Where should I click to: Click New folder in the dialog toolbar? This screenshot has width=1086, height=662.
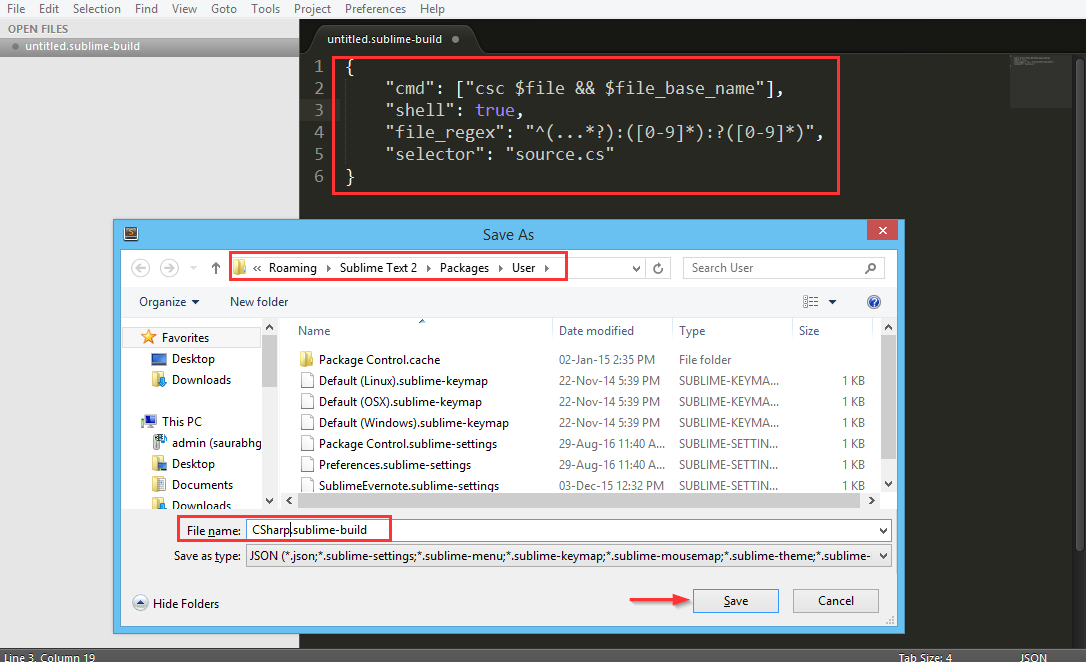pos(258,301)
